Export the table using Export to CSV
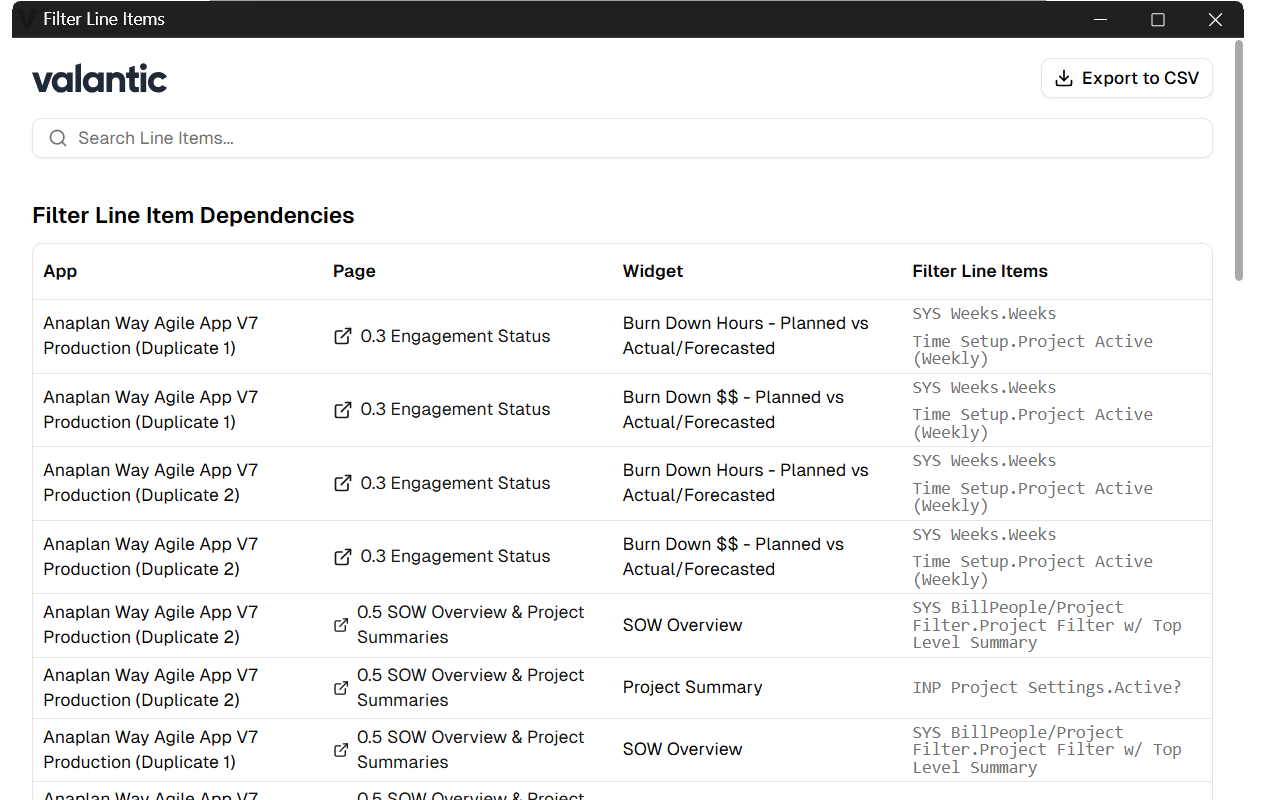1280x800 pixels. (1127, 78)
